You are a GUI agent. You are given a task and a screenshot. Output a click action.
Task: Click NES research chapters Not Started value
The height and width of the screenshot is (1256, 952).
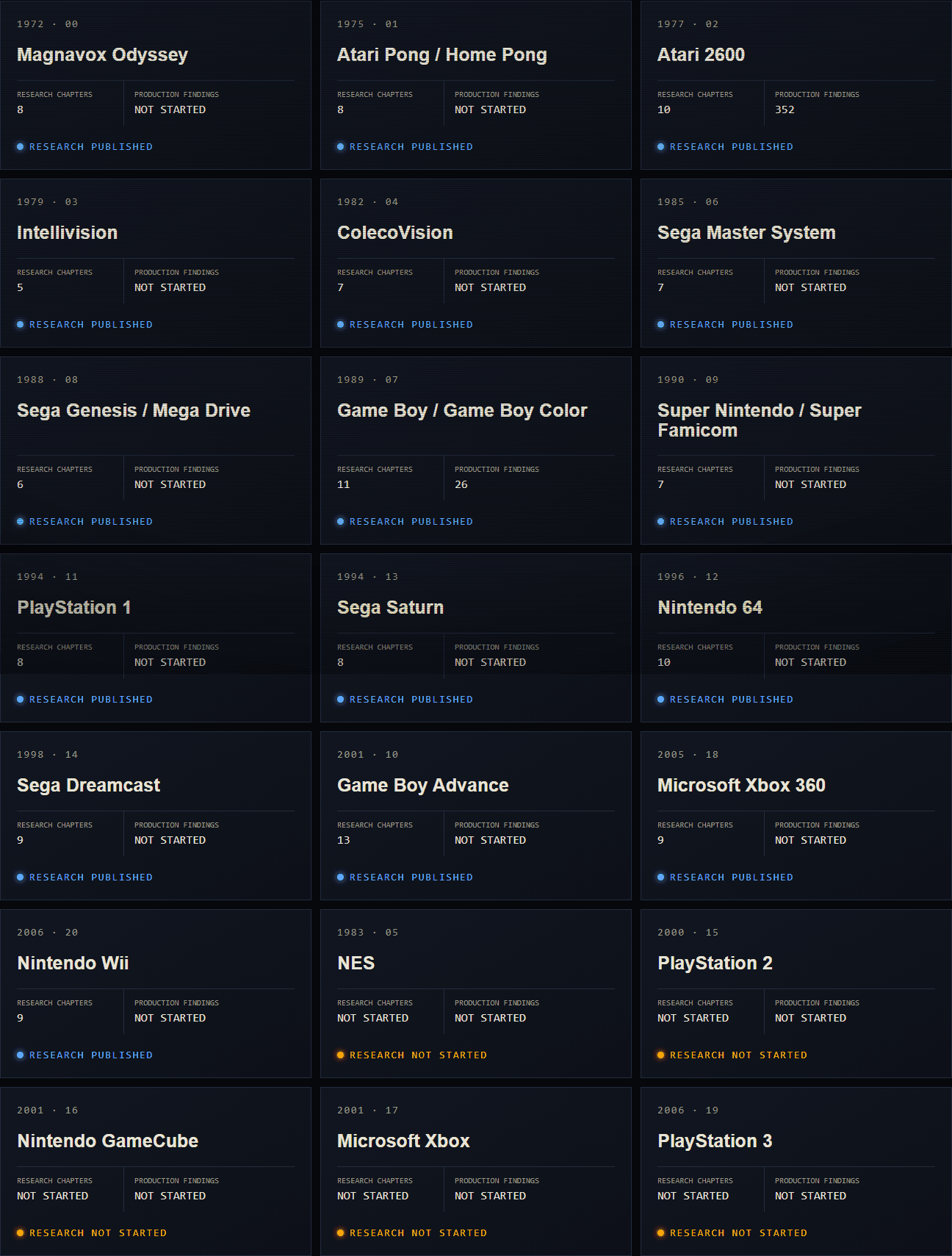point(372,1018)
